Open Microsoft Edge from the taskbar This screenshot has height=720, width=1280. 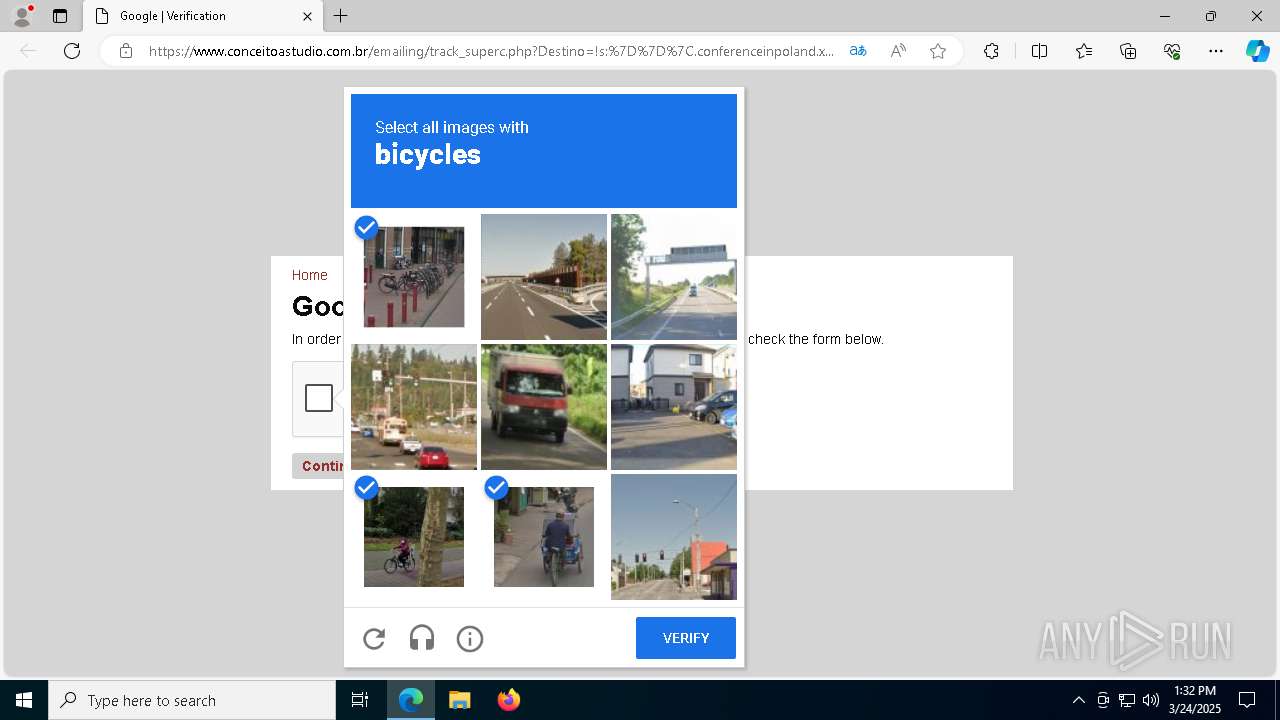(411, 700)
